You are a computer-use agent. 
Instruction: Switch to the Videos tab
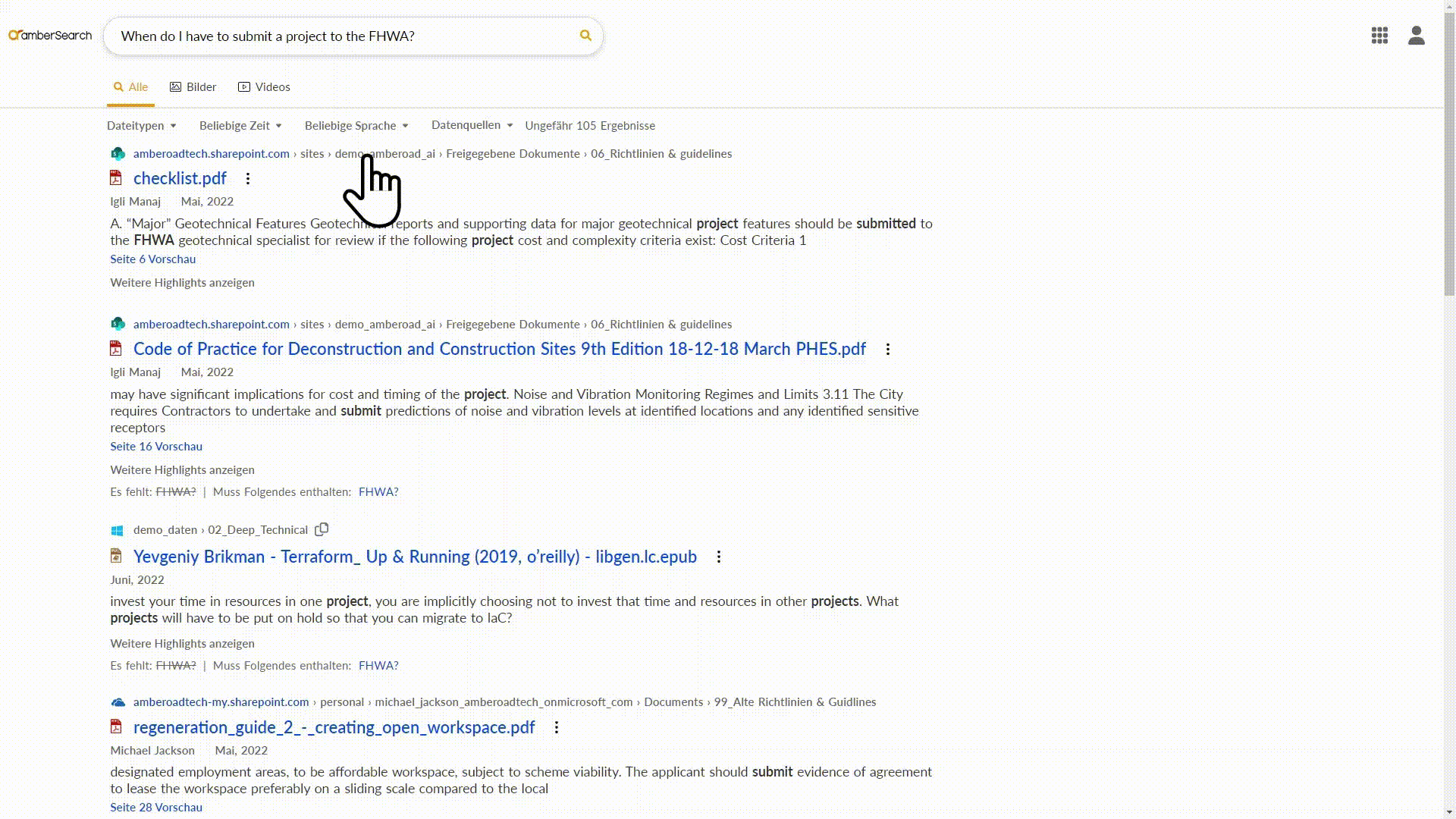point(264,86)
